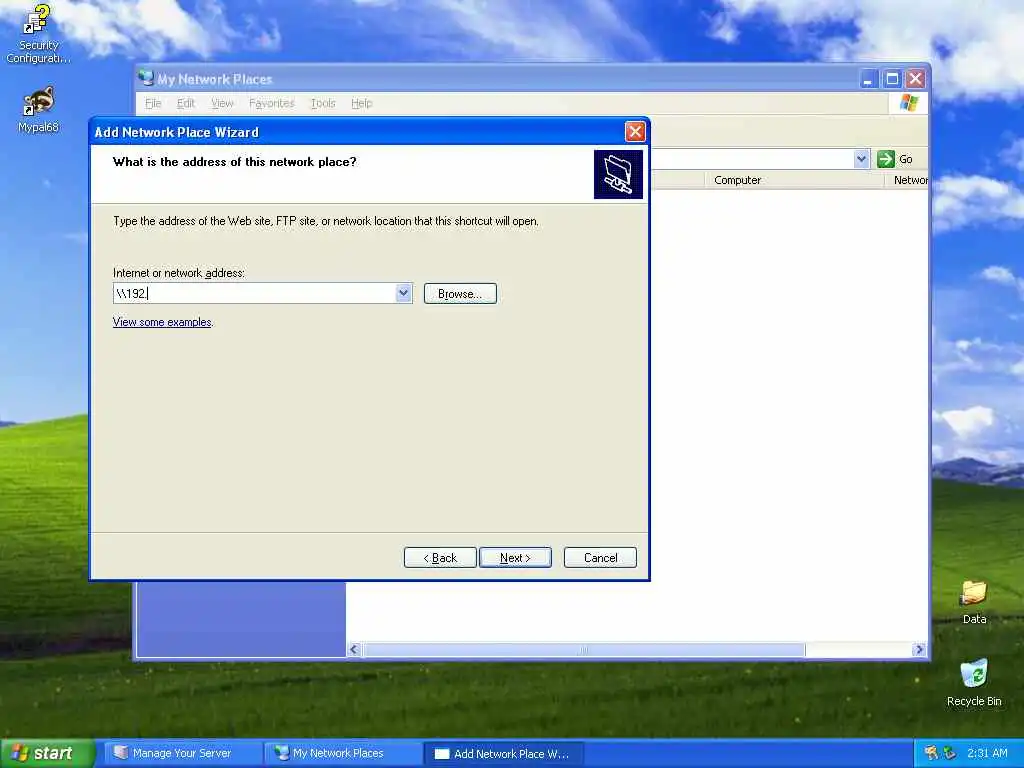Open View some examples link
The width and height of the screenshot is (1024, 768).
[x=162, y=322]
